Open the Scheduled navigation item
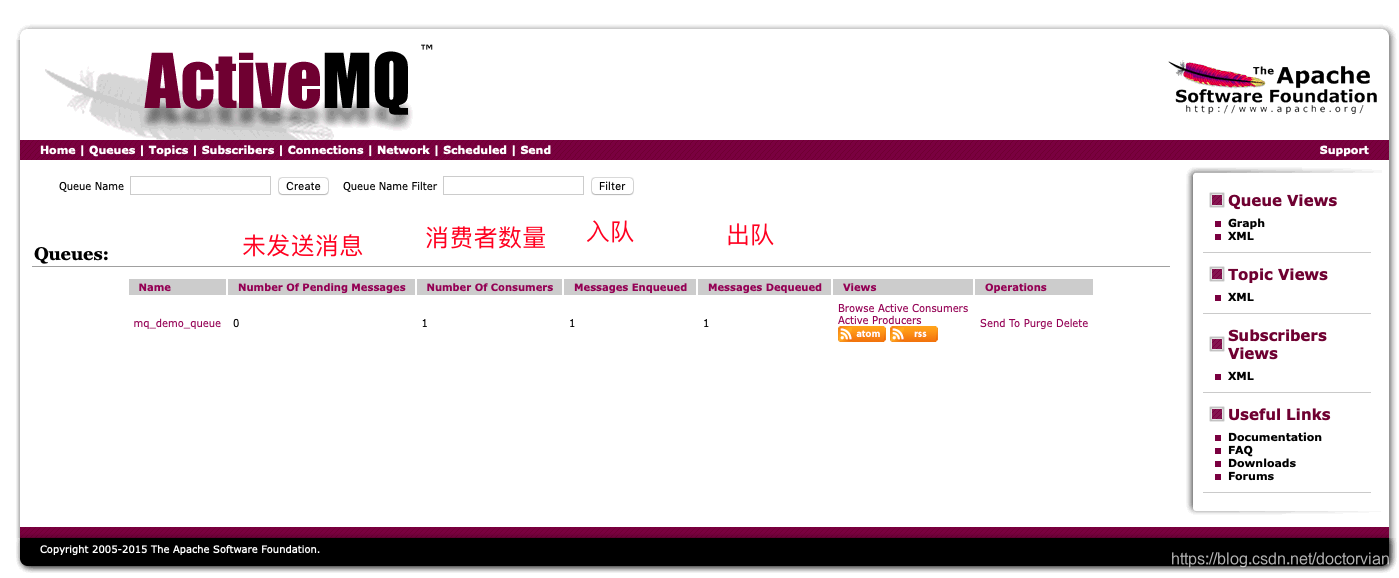The image size is (1399, 578). click(475, 150)
